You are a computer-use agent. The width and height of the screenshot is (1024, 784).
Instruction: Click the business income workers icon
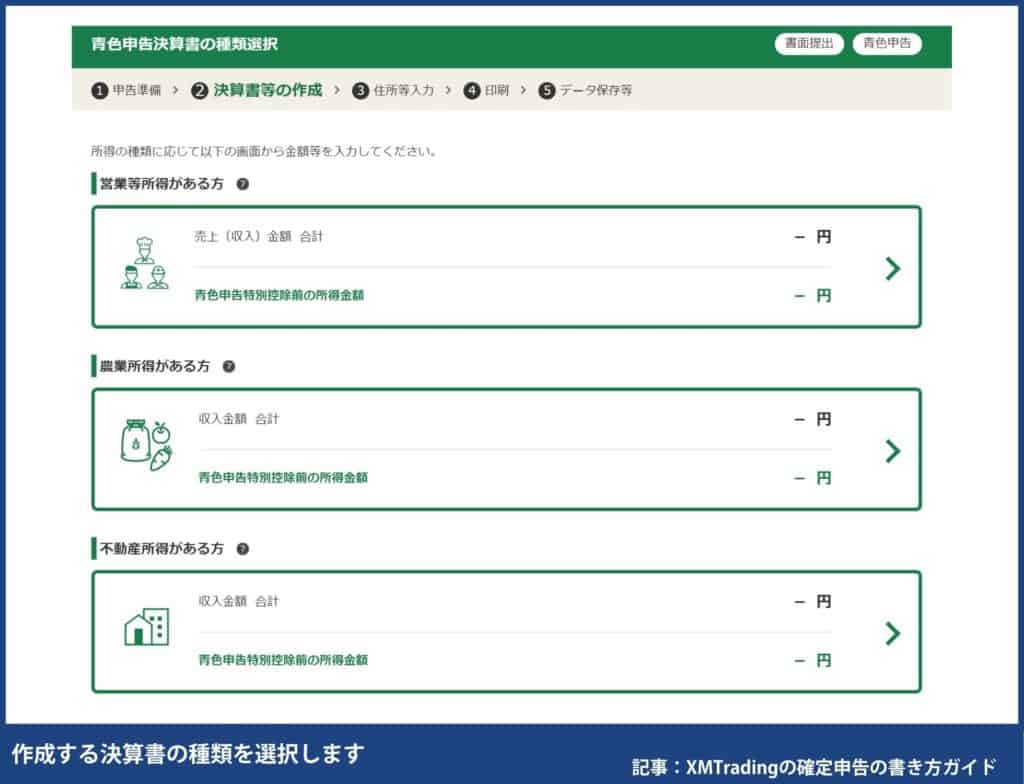pyautogui.click(x=144, y=263)
